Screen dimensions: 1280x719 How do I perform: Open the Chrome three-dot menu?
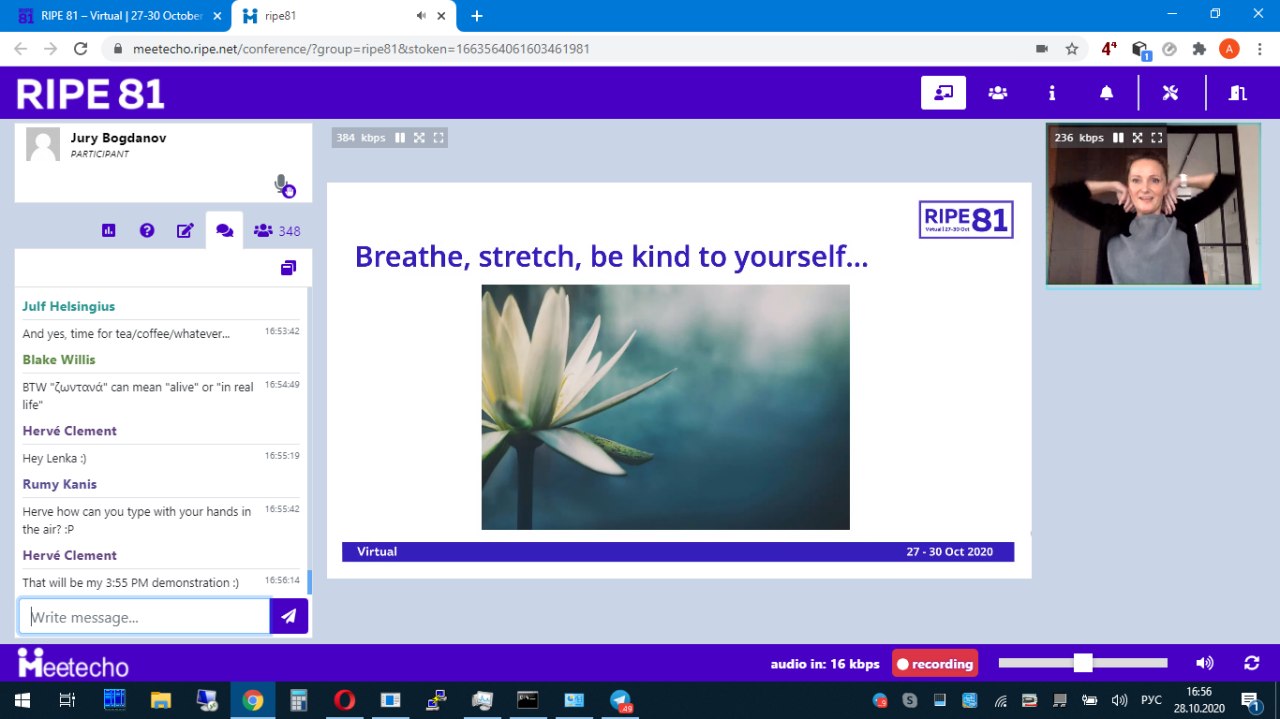tap(1259, 48)
